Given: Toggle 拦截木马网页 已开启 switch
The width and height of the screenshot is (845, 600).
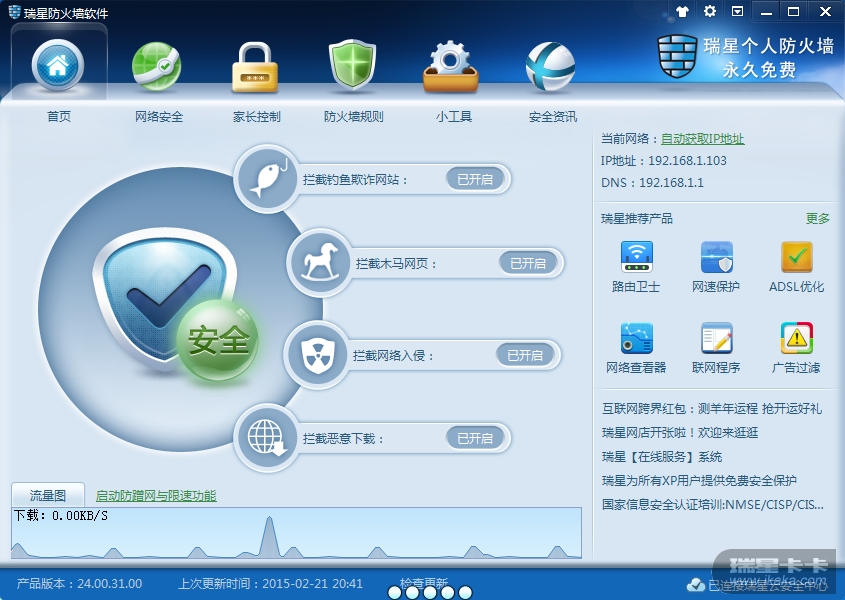Looking at the screenshot, I should pyautogui.click(x=528, y=263).
